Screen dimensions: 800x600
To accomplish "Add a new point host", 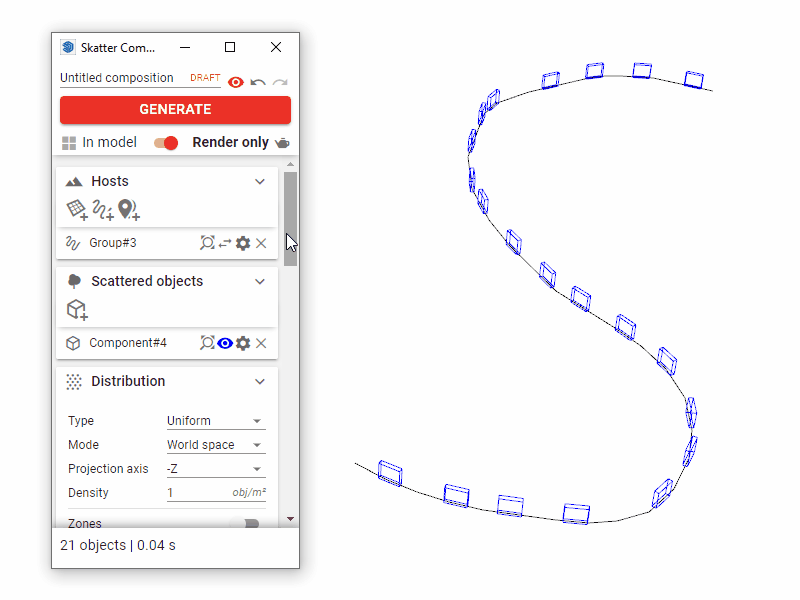I will pos(128,210).
